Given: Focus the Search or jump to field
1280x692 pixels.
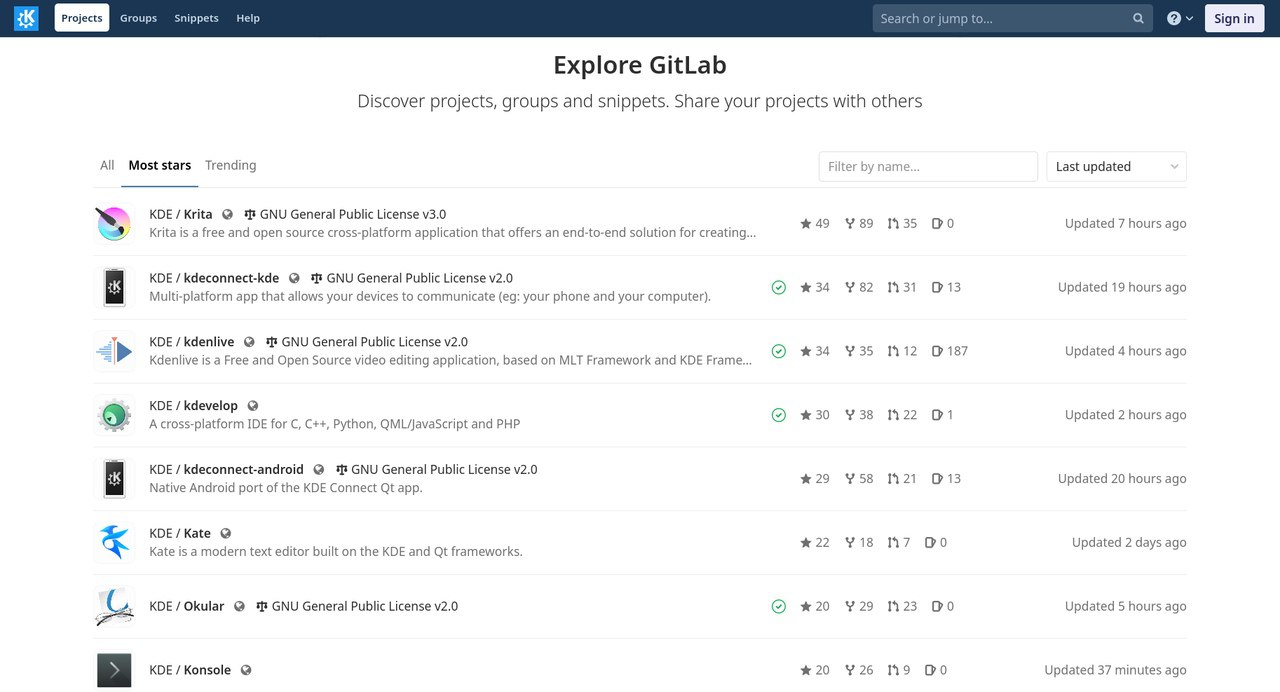Looking at the screenshot, I should pos(1013,18).
